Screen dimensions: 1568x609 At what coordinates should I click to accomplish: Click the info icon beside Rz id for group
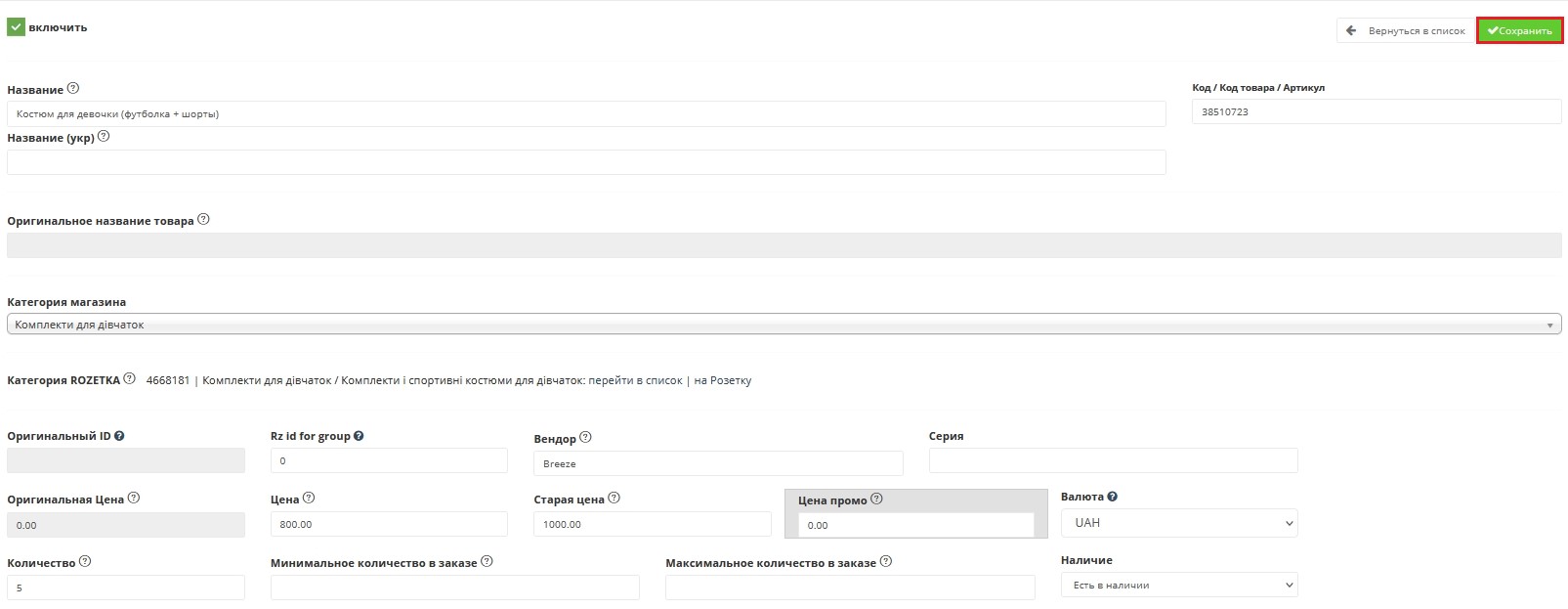pyautogui.click(x=359, y=436)
